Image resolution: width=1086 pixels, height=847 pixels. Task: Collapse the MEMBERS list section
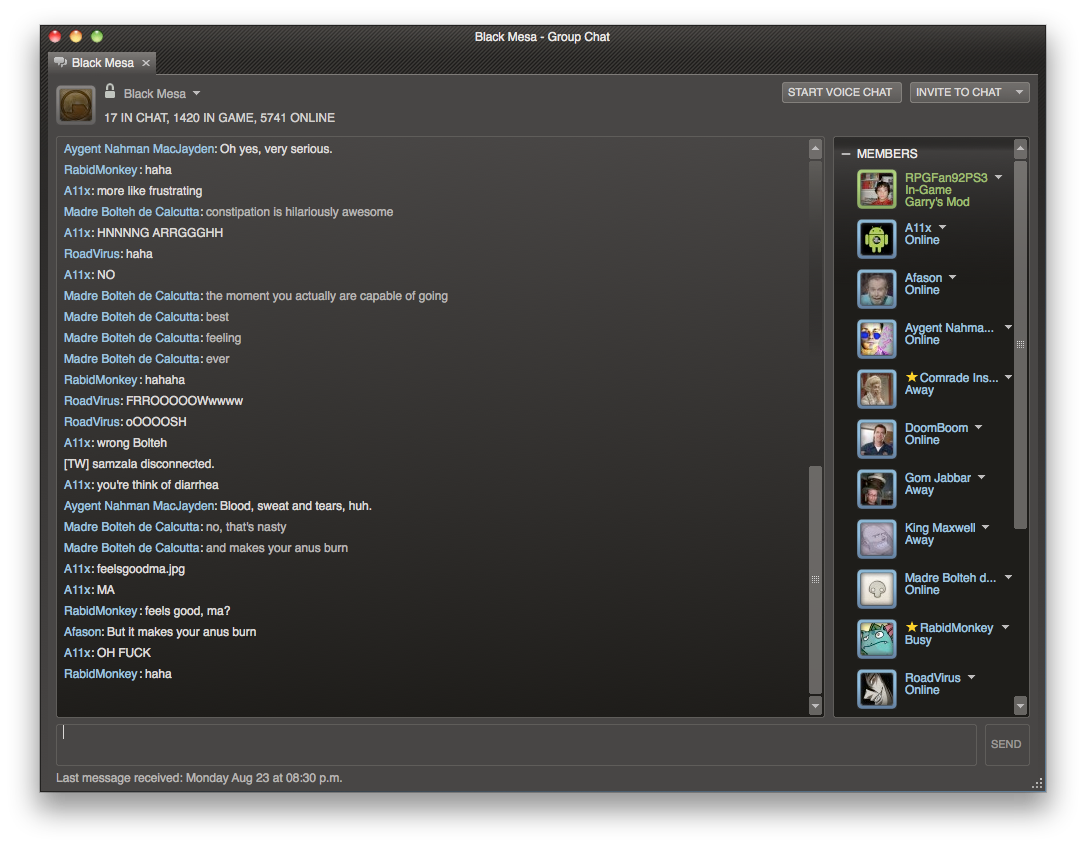click(846, 154)
